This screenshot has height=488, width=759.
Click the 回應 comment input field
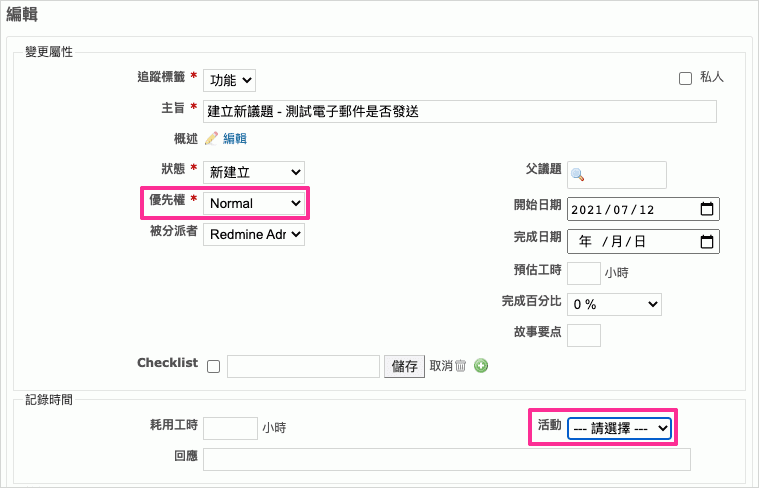click(447, 459)
